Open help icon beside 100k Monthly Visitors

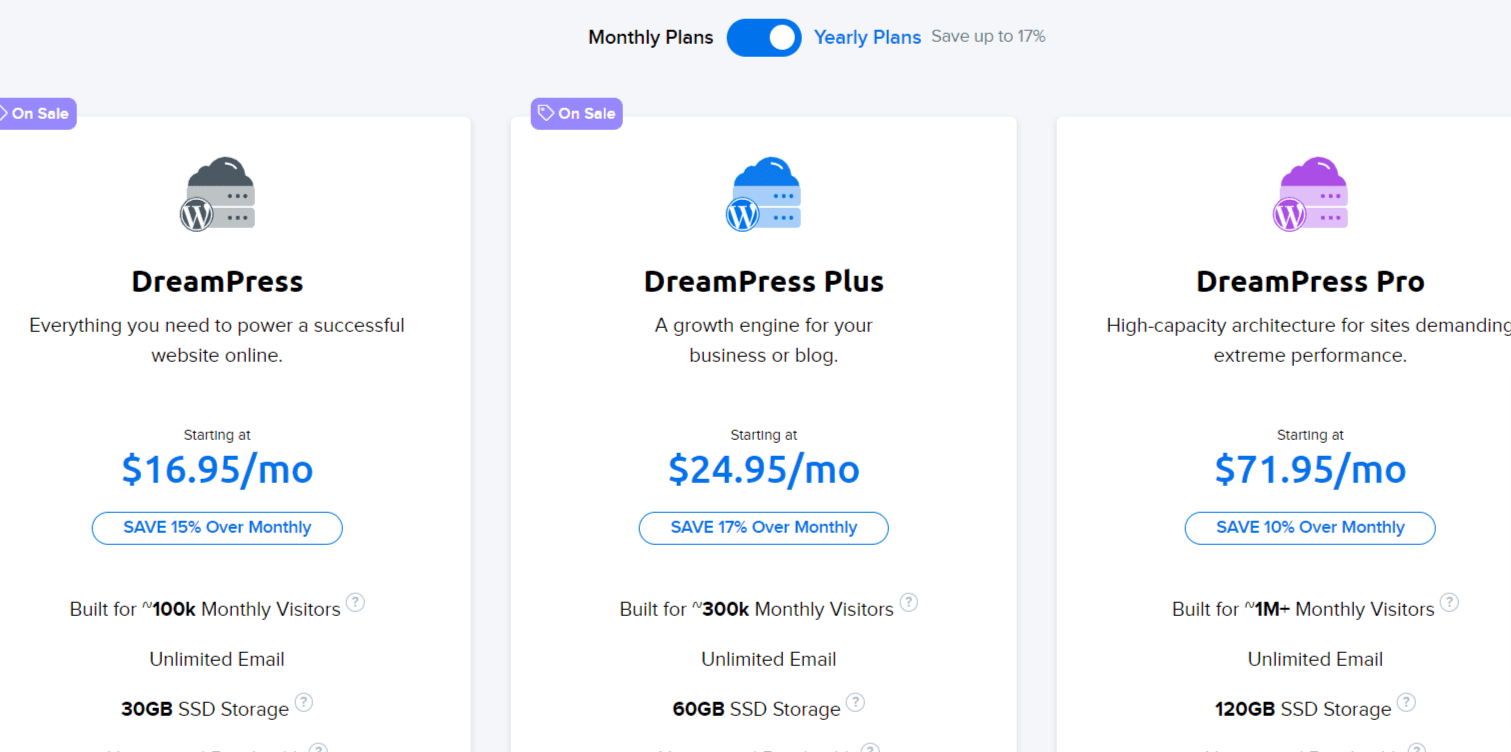(x=355, y=603)
